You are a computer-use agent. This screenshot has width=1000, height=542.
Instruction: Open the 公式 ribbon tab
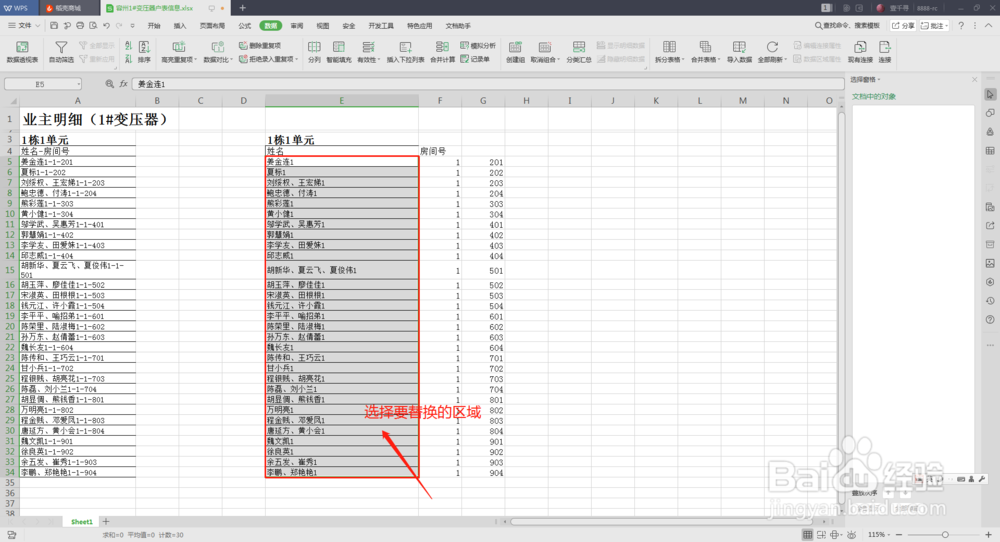pos(244,26)
